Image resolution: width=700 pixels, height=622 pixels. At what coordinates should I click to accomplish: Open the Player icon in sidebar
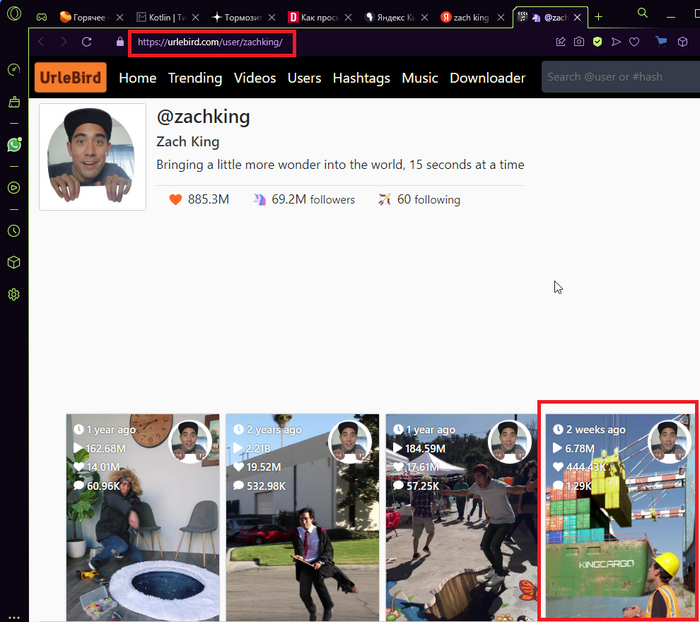pos(14,188)
